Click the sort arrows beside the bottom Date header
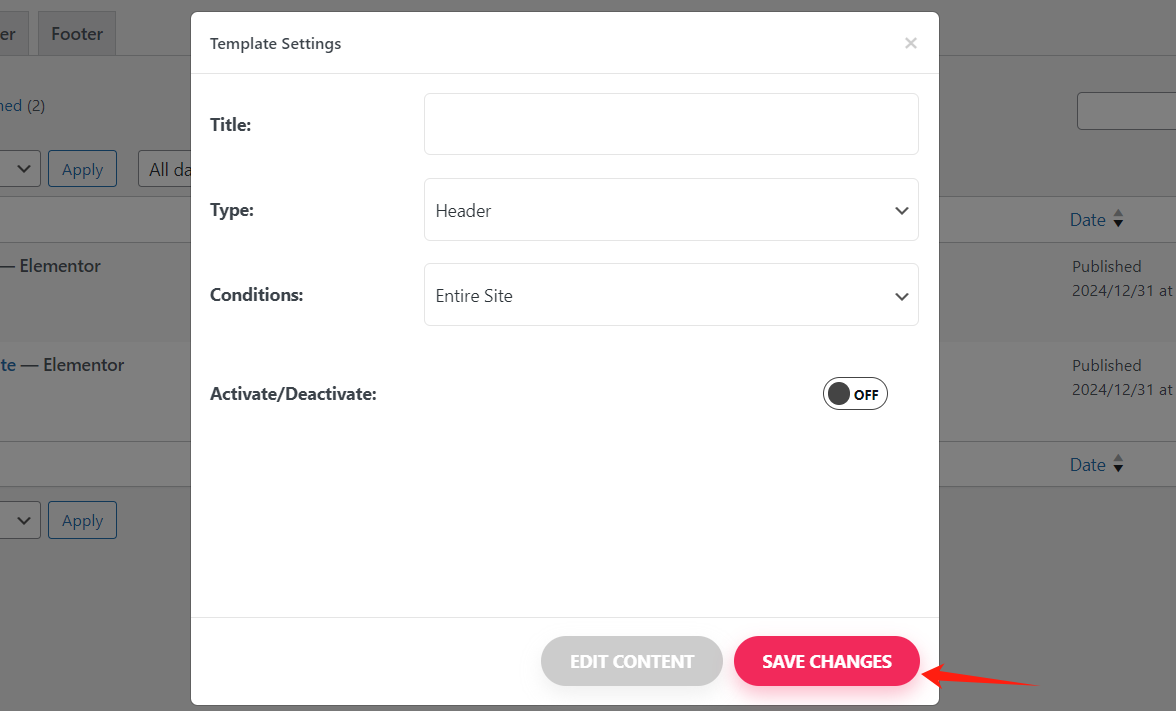 click(x=1118, y=465)
